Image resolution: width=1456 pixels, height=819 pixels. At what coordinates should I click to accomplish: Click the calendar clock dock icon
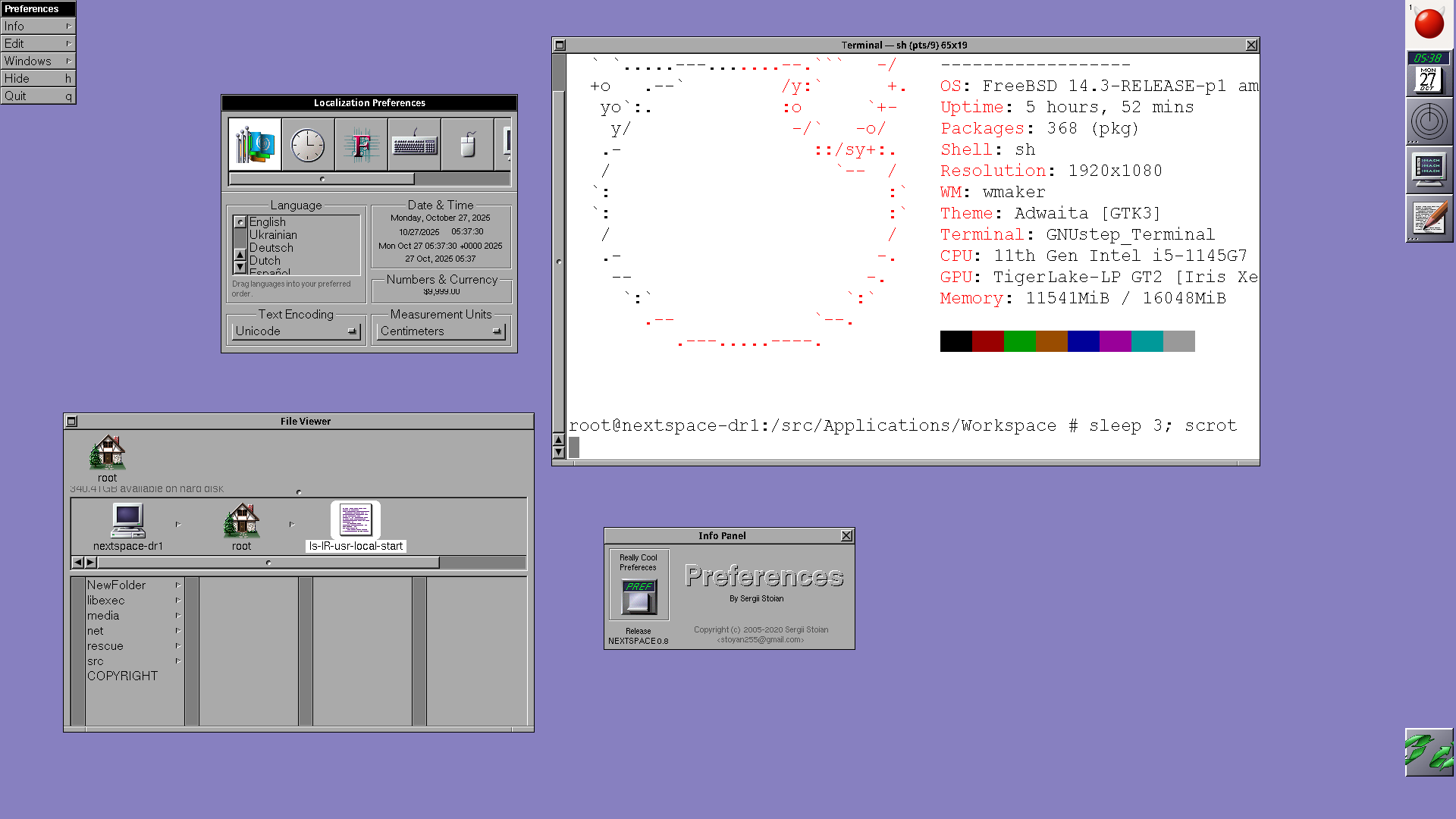pos(1429,74)
